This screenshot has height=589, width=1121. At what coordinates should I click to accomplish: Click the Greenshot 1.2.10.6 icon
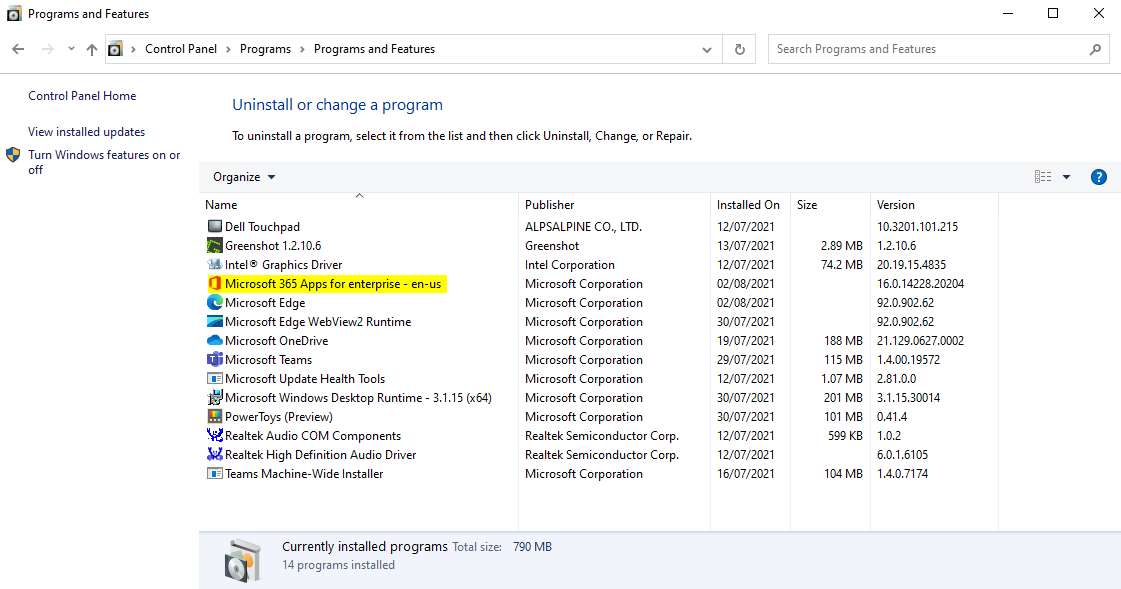[x=214, y=246]
